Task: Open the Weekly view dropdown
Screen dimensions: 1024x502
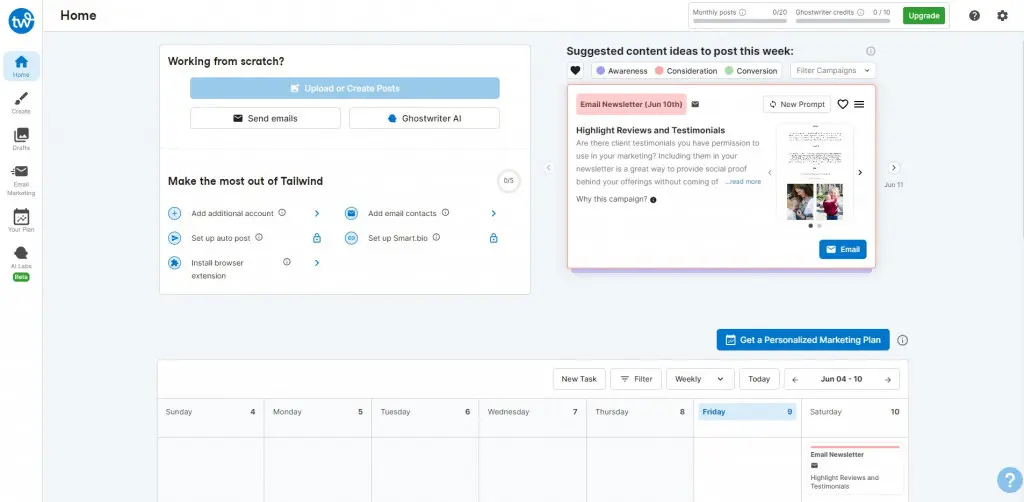Action: [x=700, y=379]
